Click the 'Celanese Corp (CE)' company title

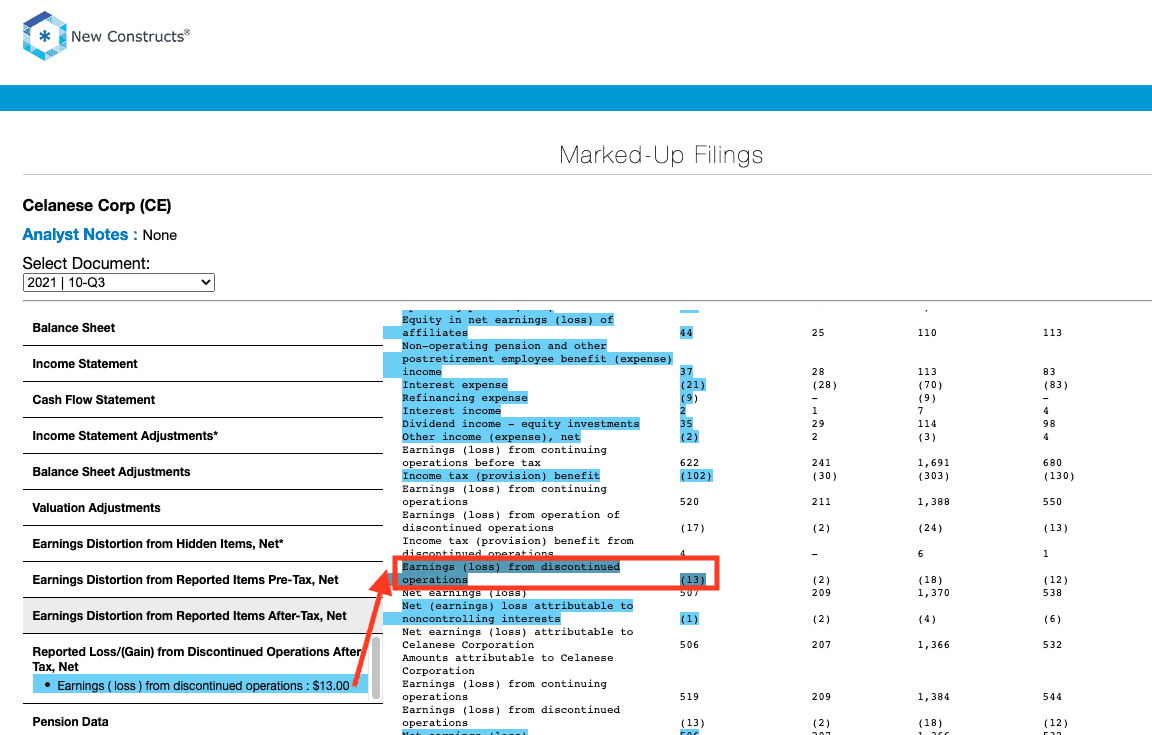[97, 206]
